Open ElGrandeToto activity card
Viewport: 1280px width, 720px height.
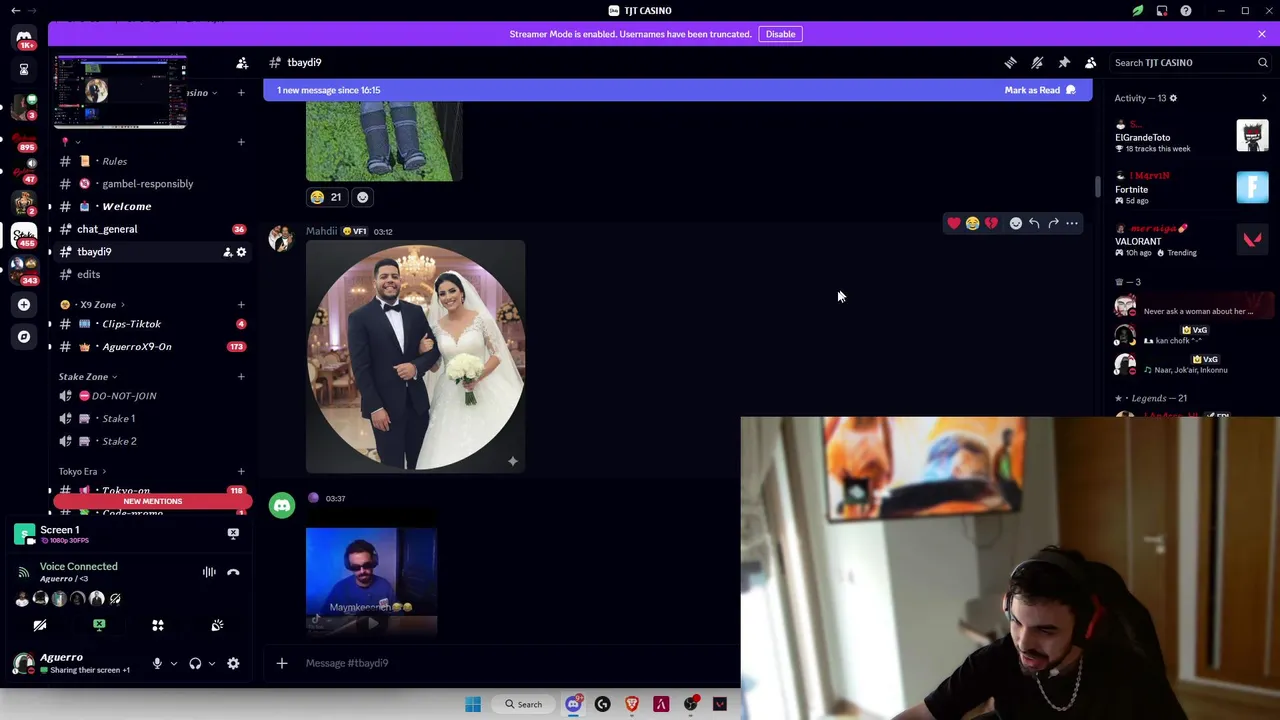[x=1192, y=137]
